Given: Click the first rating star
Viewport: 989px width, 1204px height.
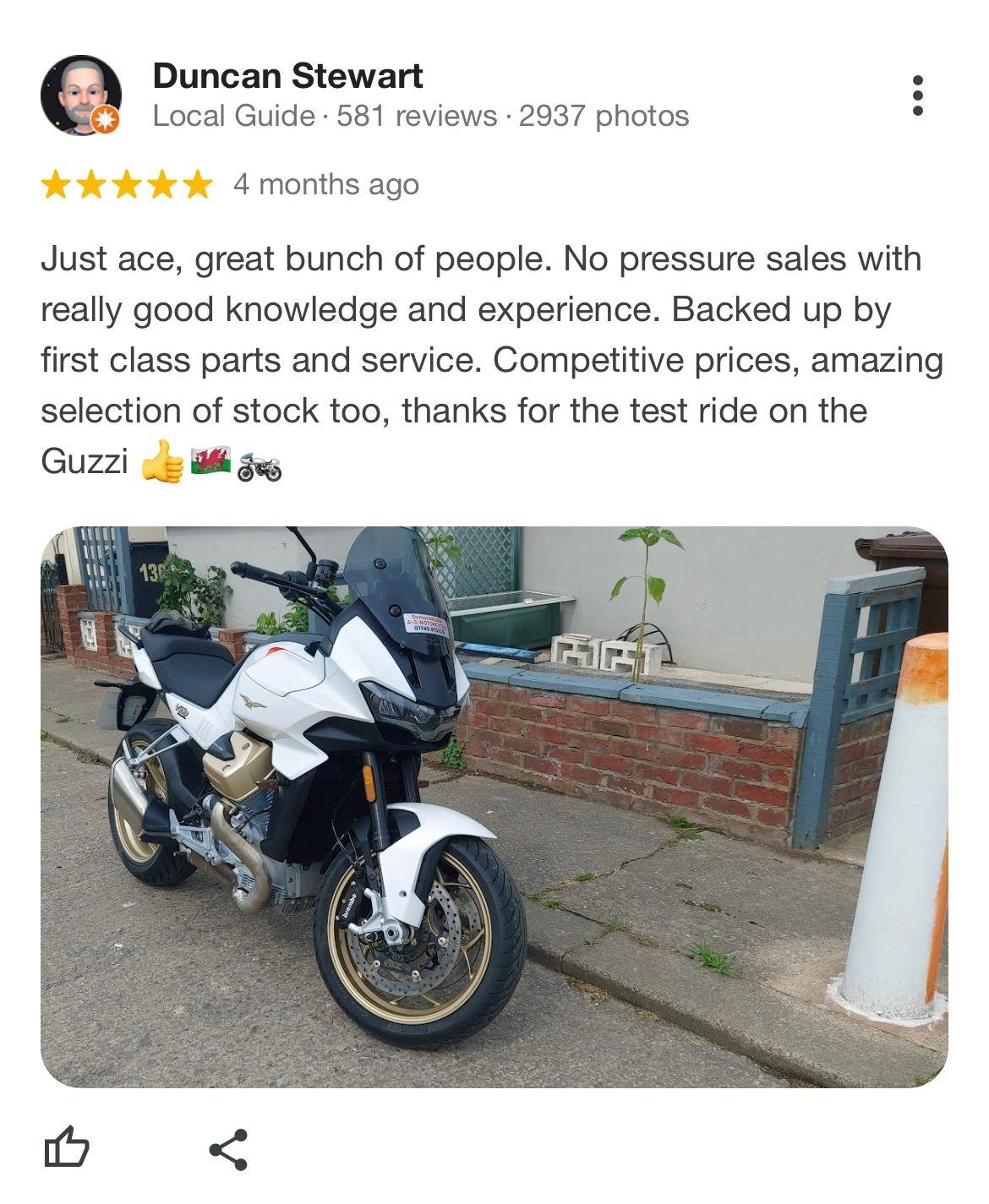Looking at the screenshot, I should coord(56,184).
